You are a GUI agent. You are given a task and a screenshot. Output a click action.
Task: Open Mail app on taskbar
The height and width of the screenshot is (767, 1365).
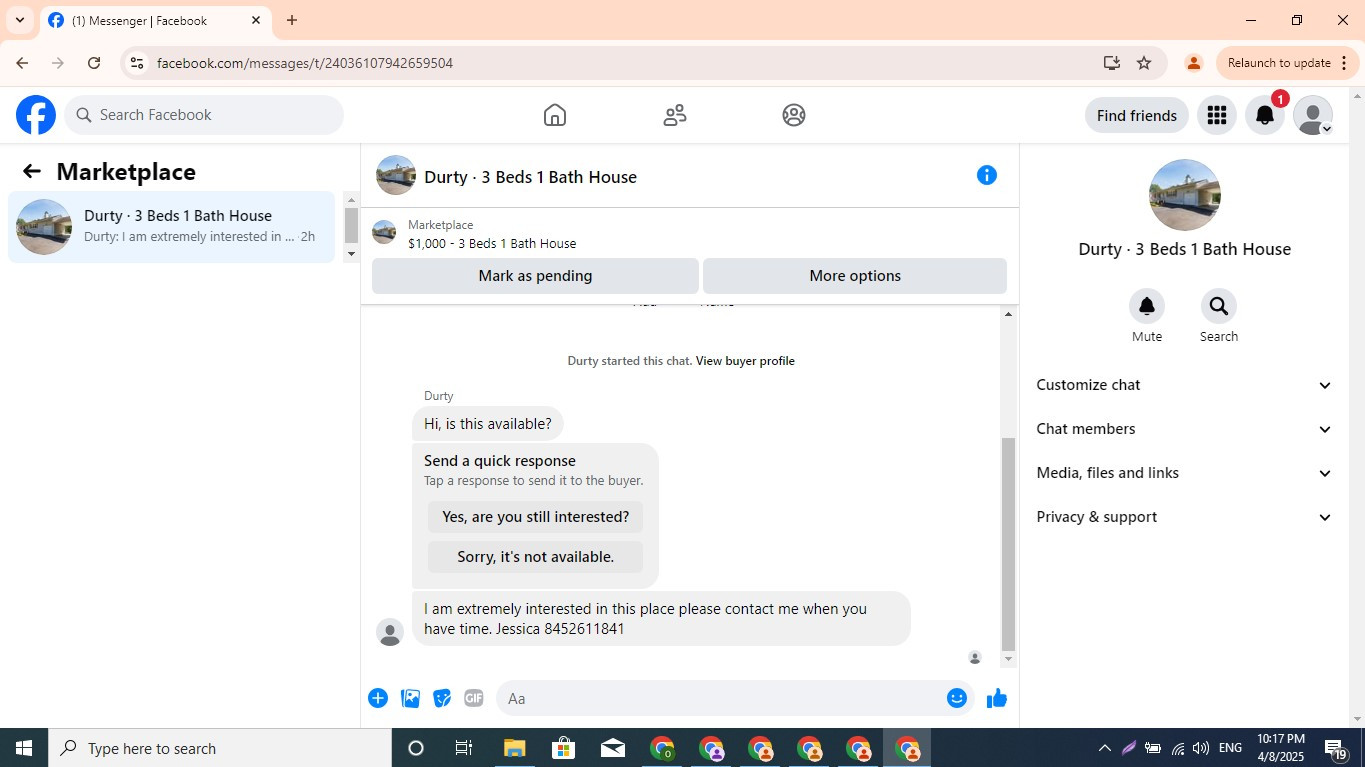point(613,748)
